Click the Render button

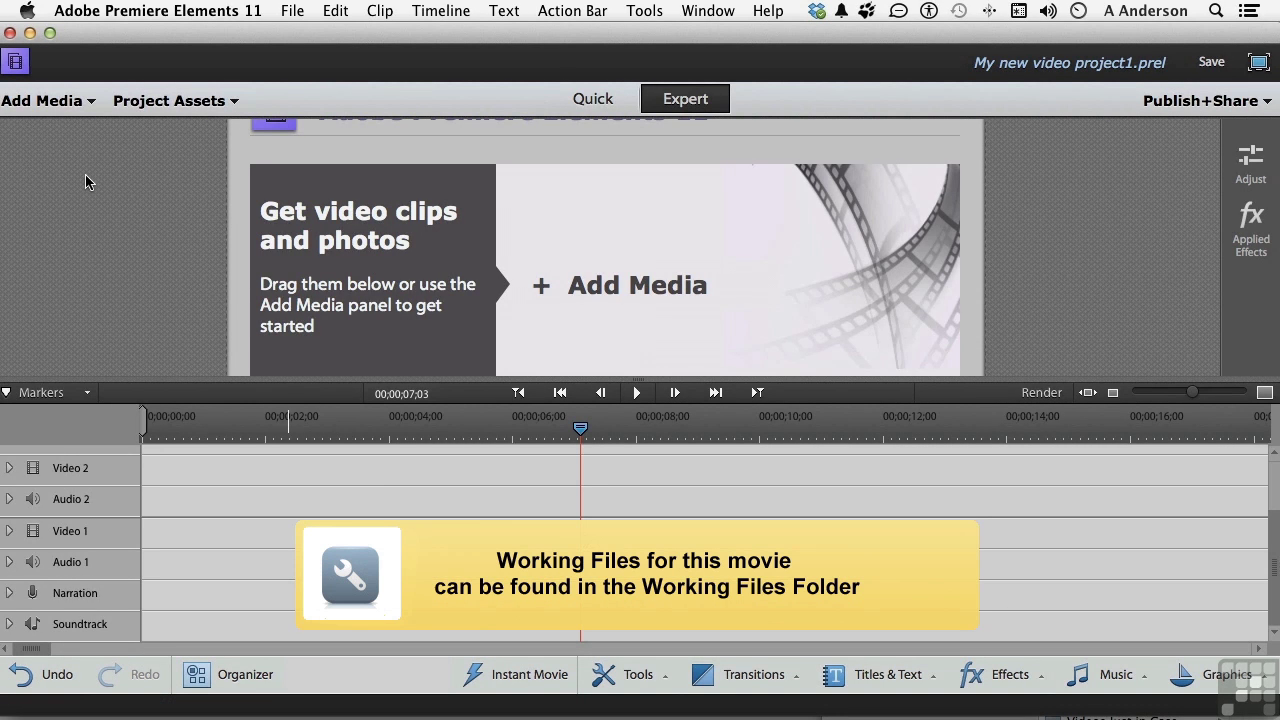(1041, 393)
